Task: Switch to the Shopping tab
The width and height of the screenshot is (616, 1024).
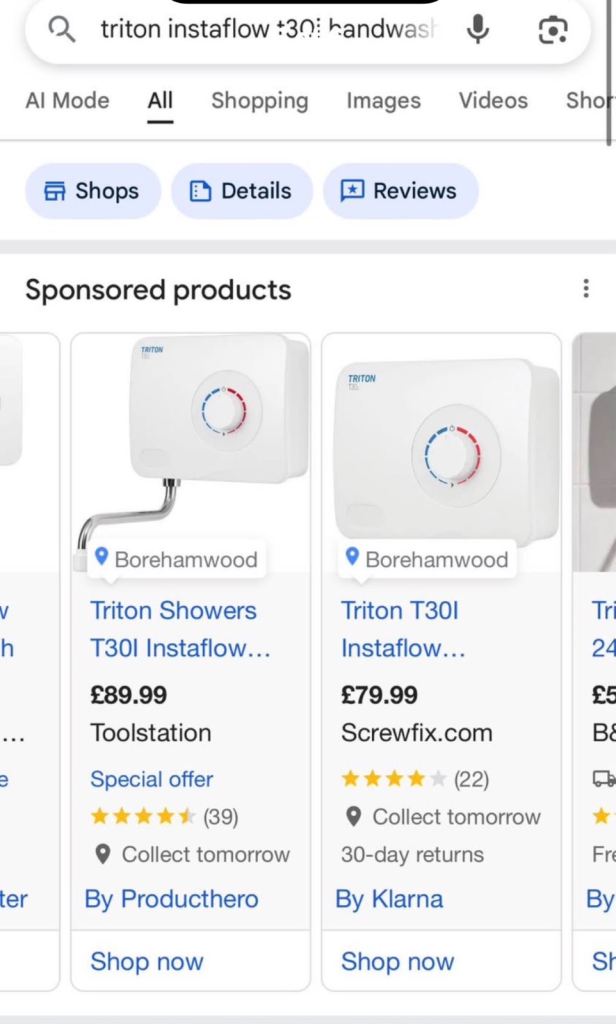Action: (259, 101)
